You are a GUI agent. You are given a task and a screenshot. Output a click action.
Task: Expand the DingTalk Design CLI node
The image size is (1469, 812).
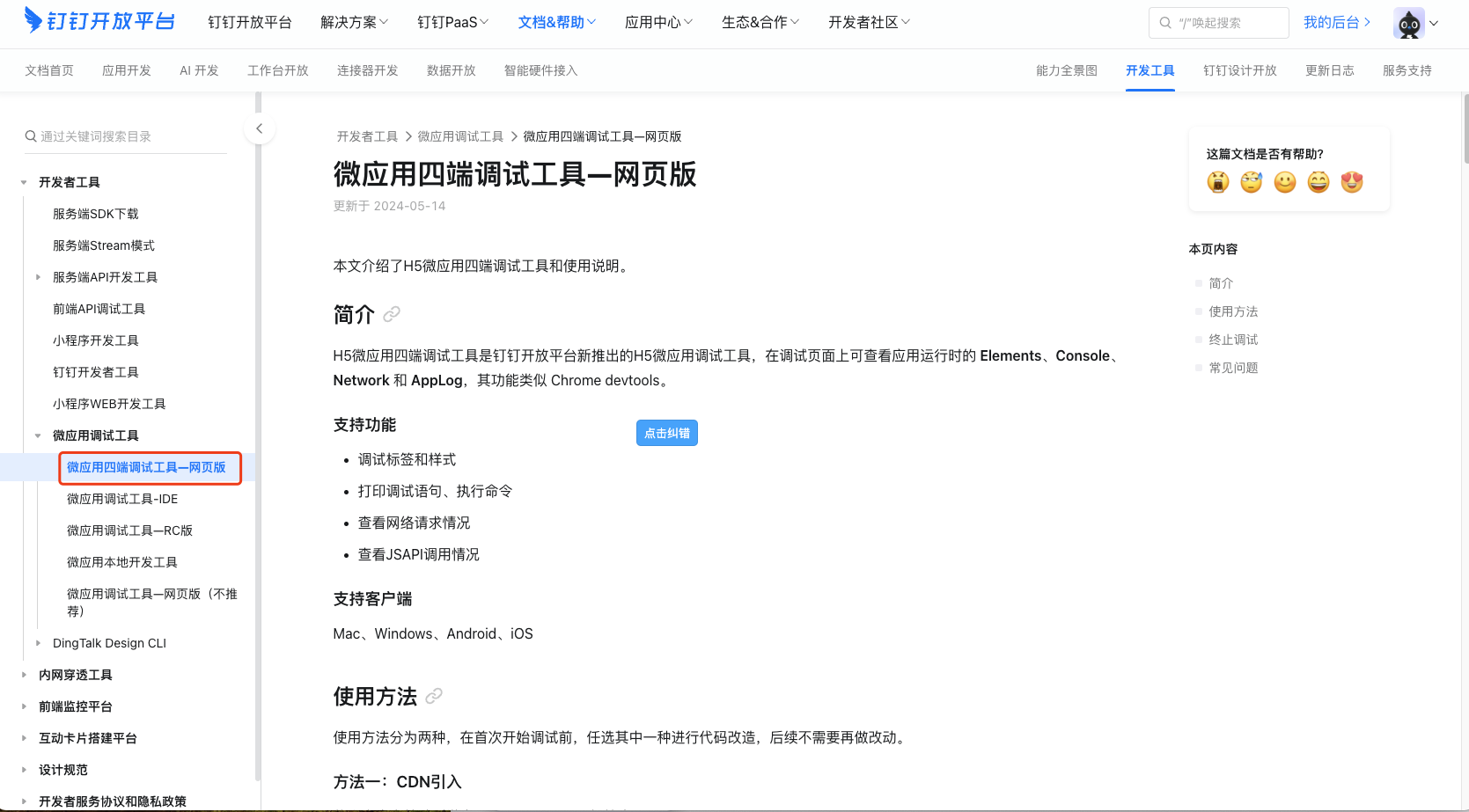coord(38,643)
